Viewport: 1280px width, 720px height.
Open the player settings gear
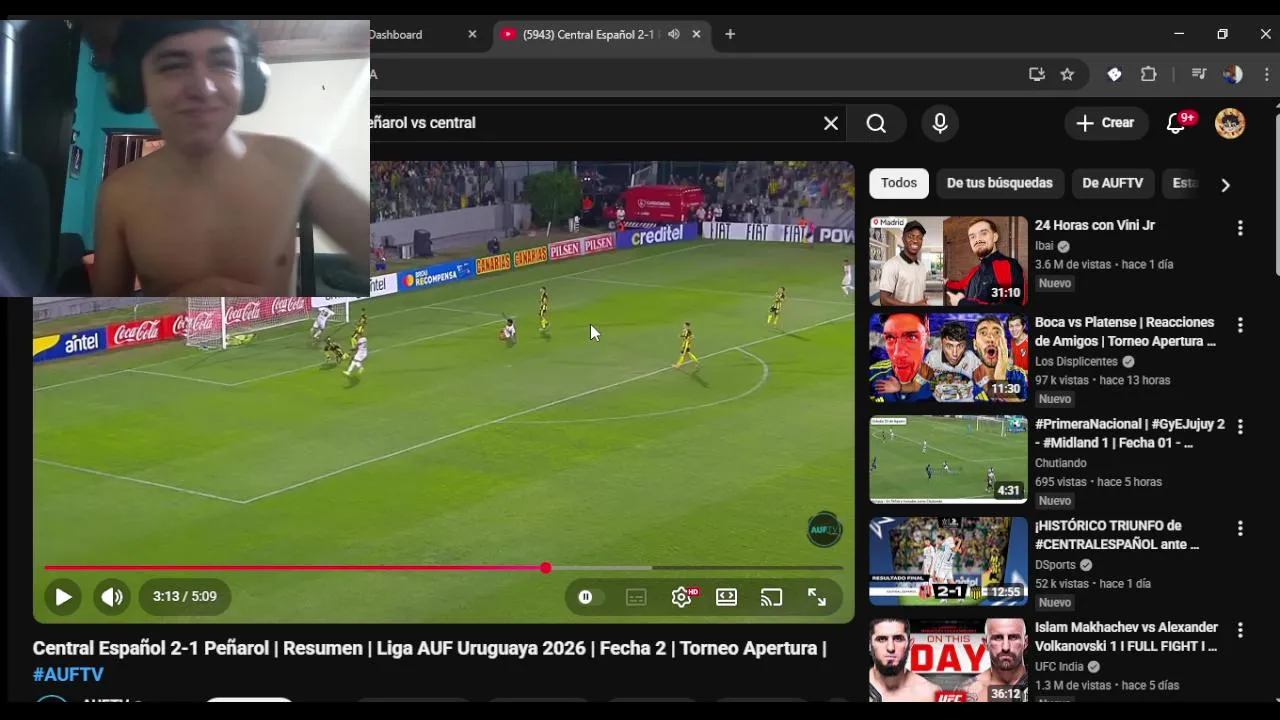[682, 597]
